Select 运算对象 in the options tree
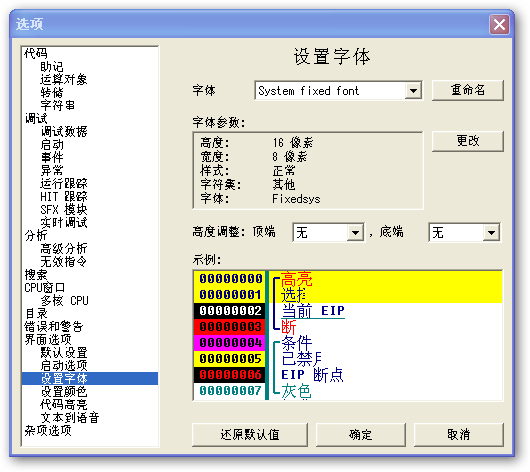Screen dimensions: 530x472 (64, 79)
